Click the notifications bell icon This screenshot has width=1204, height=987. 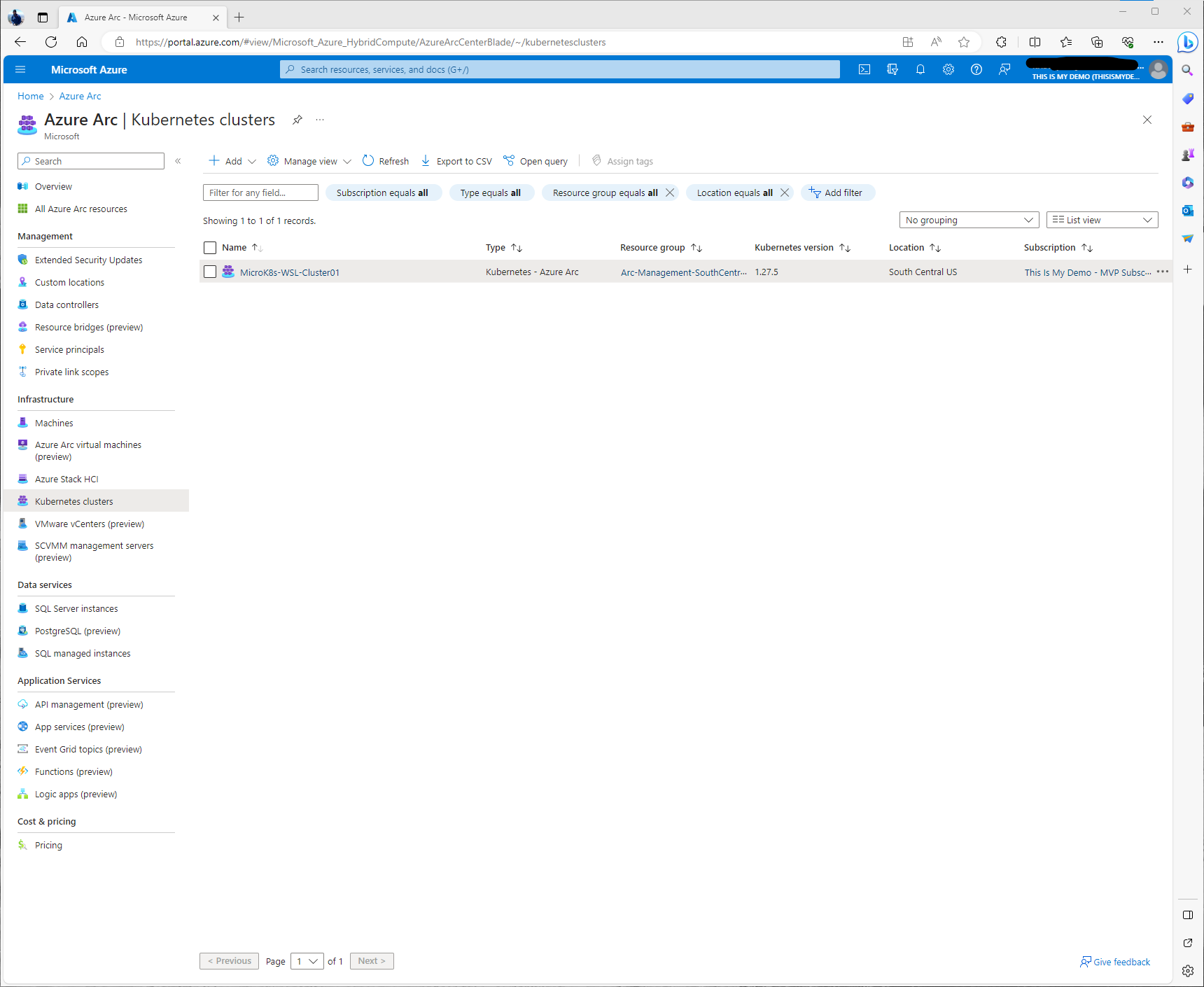click(920, 69)
